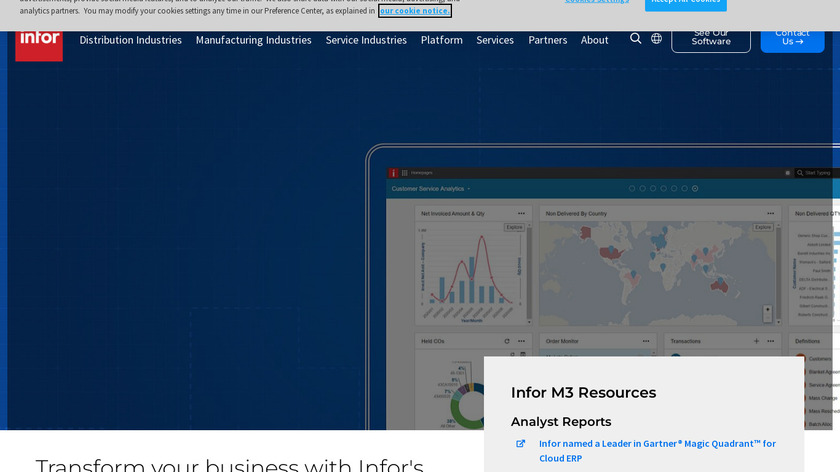The image size is (840, 472).
Task: Select the first carousel dot in dashboard header
Action: tap(632, 188)
